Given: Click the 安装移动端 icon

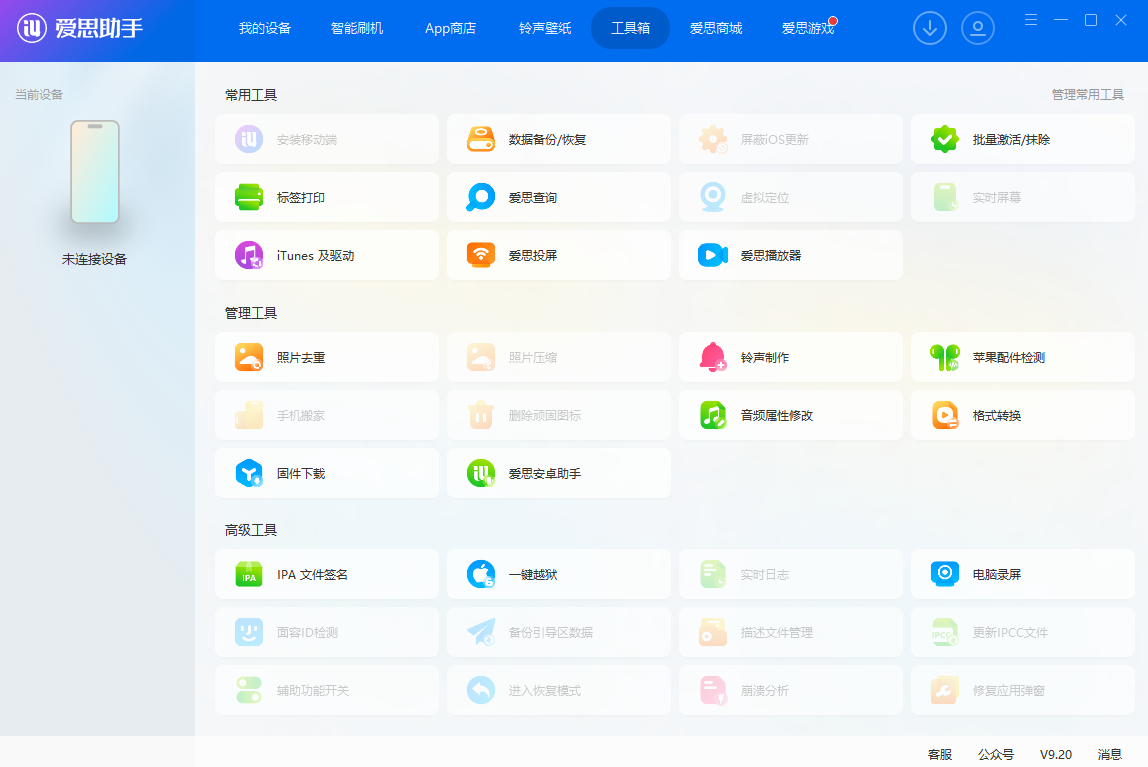Looking at the screenshot, I should click(249, 139).
